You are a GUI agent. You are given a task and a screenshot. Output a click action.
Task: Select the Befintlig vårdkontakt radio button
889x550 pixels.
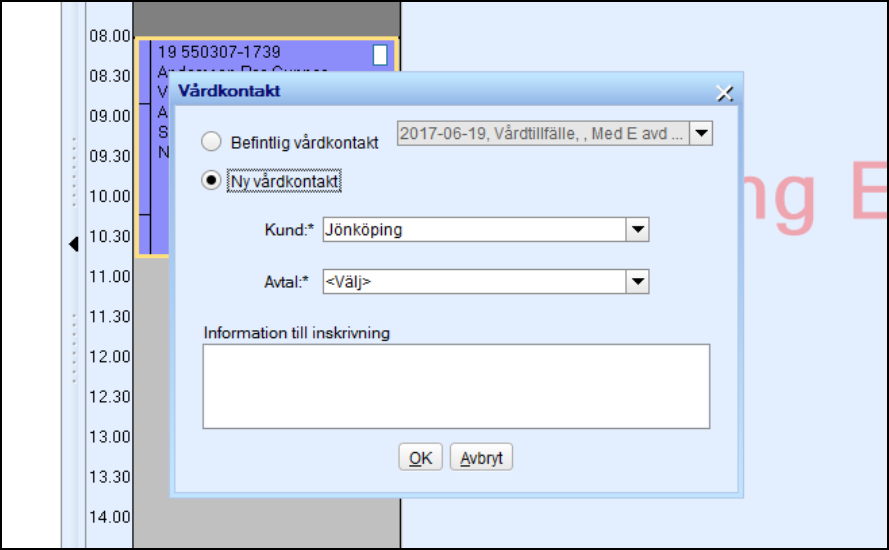coord(211,142)
